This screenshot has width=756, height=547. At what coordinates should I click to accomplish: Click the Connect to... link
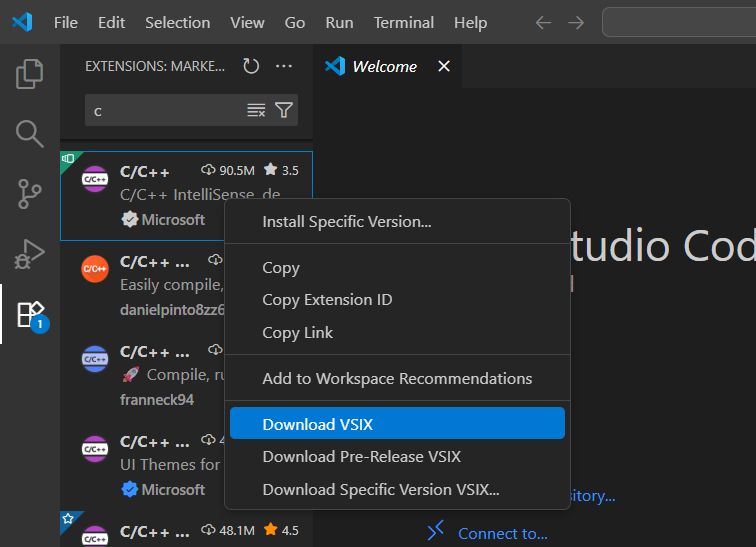click(x=502, y=533)
